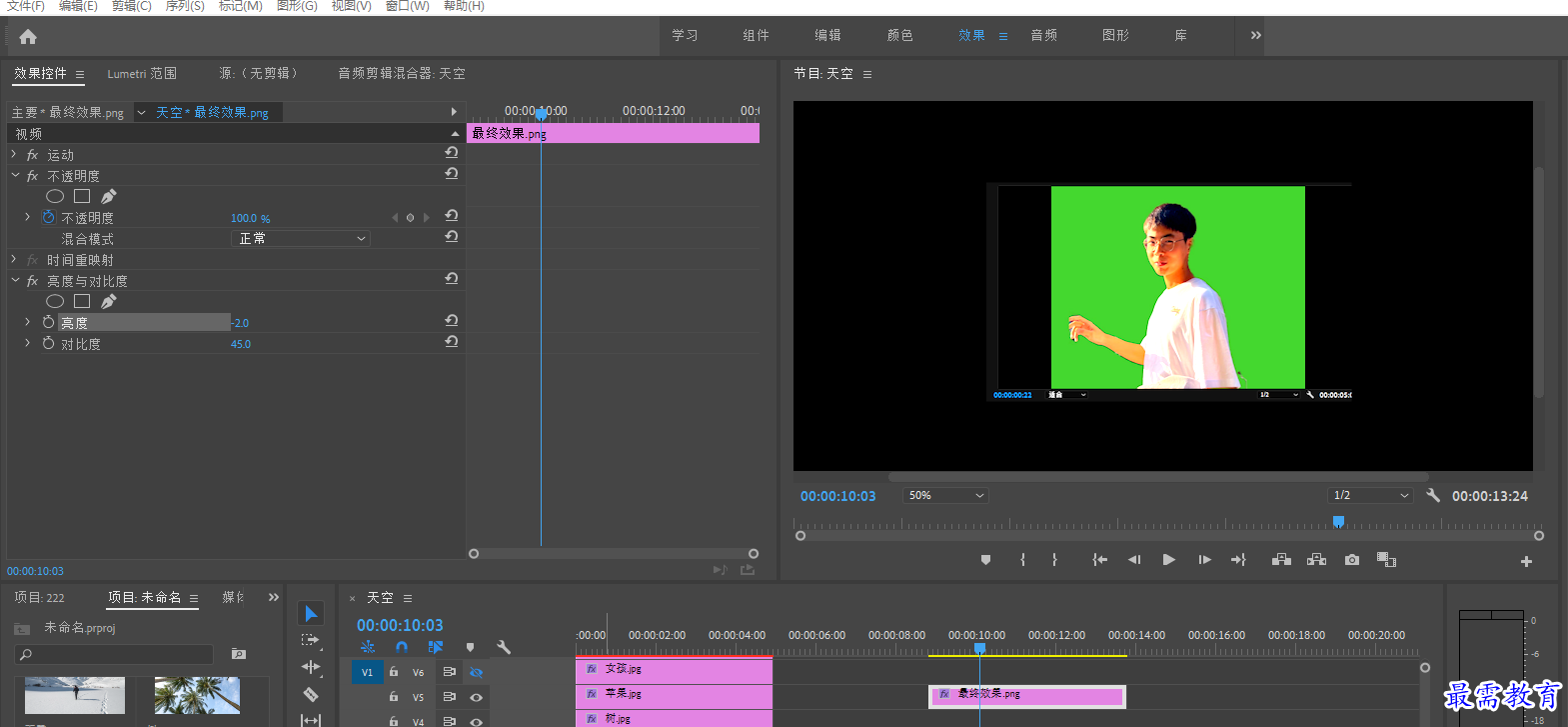
Task: Toggle sync lock for track V6
Action: click(450, 672)
